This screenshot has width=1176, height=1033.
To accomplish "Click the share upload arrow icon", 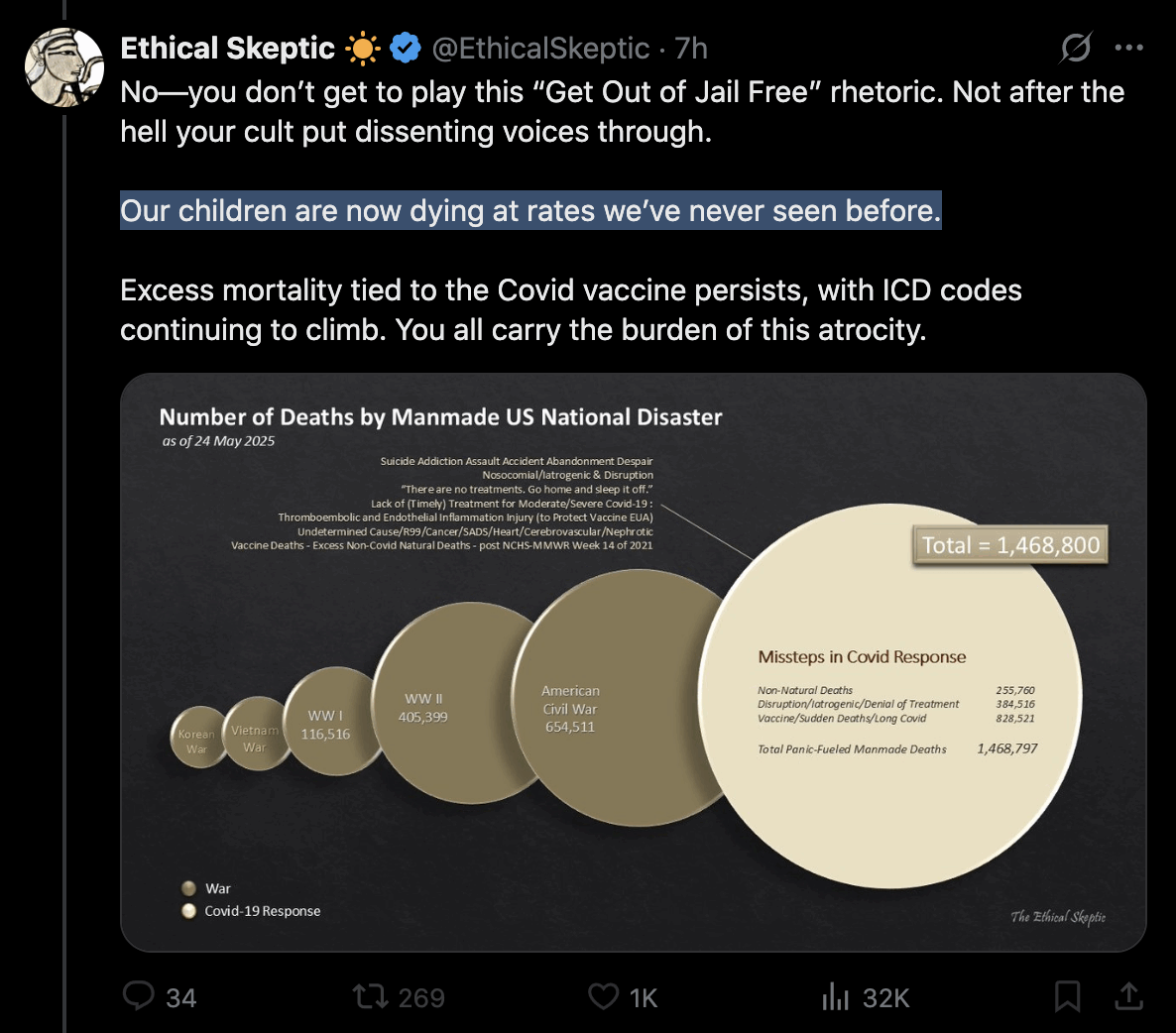I will tap(1128, 995).
